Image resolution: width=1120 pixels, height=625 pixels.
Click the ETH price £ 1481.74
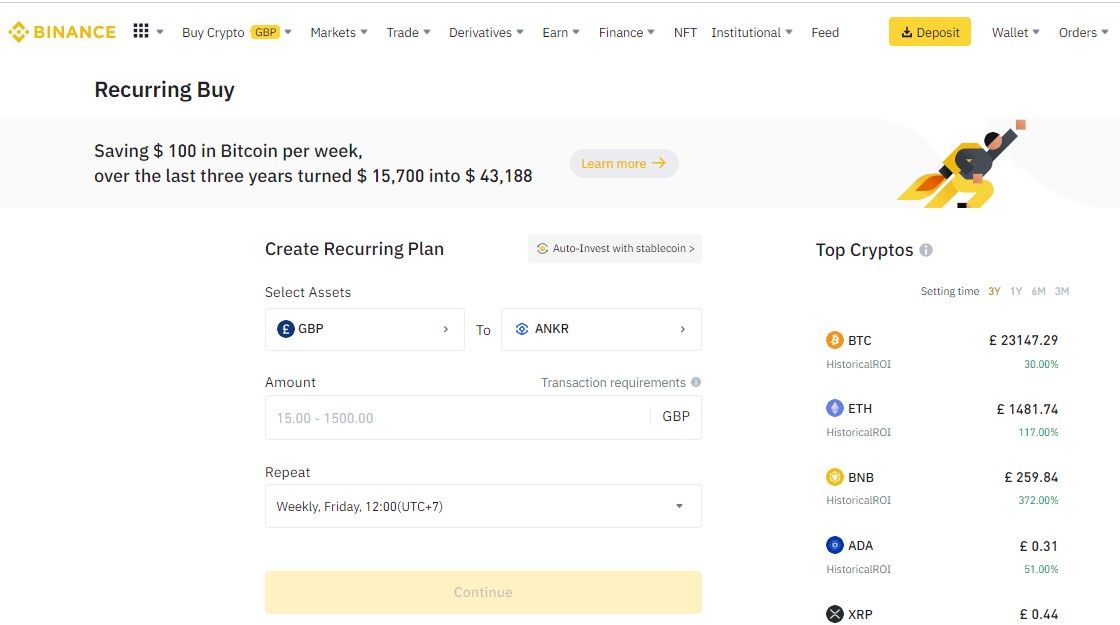tap(1027, 409)
